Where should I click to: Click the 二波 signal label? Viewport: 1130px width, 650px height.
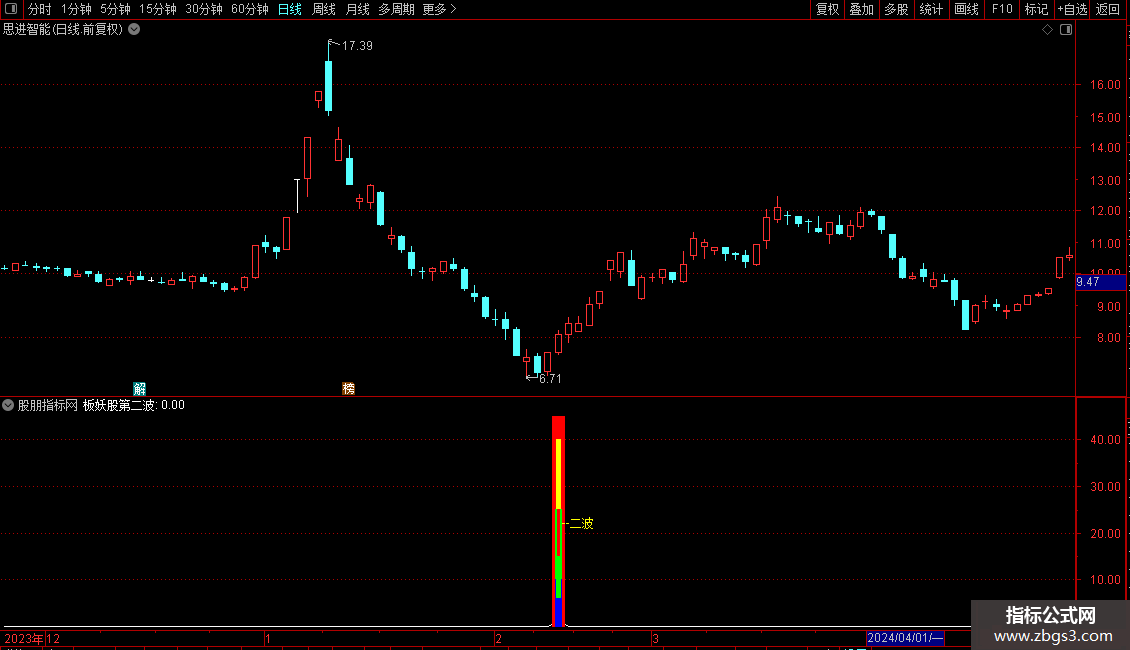[x=582, y=524]
